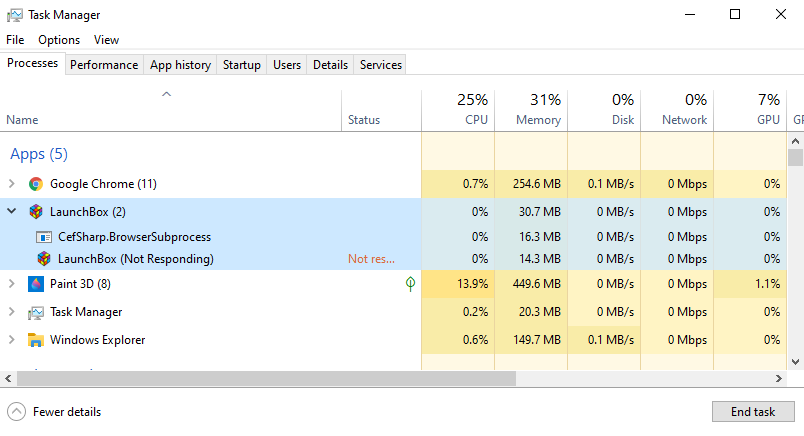The width and height of the screenshot is (804, 436).
Task: Click the Paint 3D app icon
Action: [36, 284]
